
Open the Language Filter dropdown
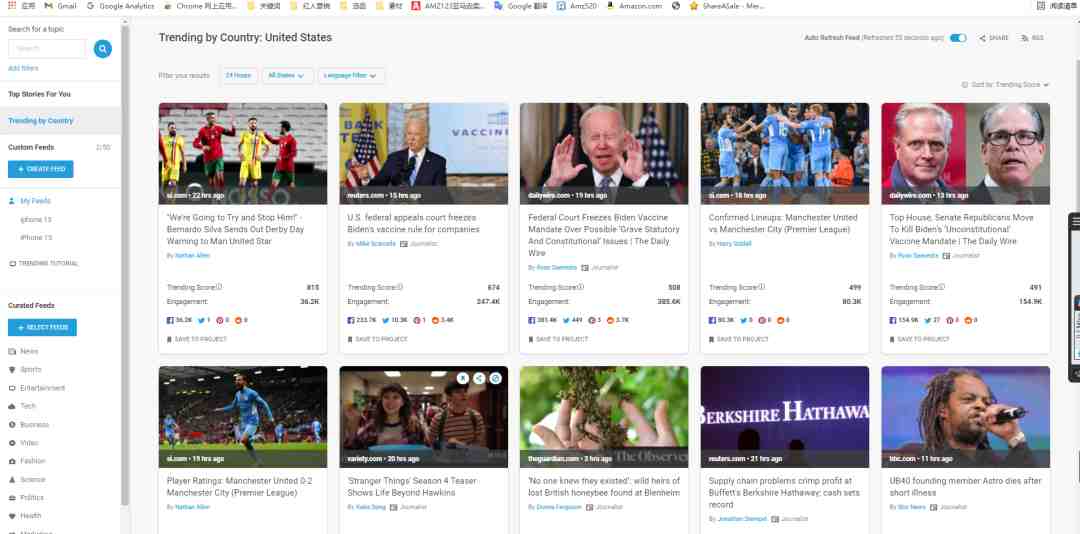[351, 76]
